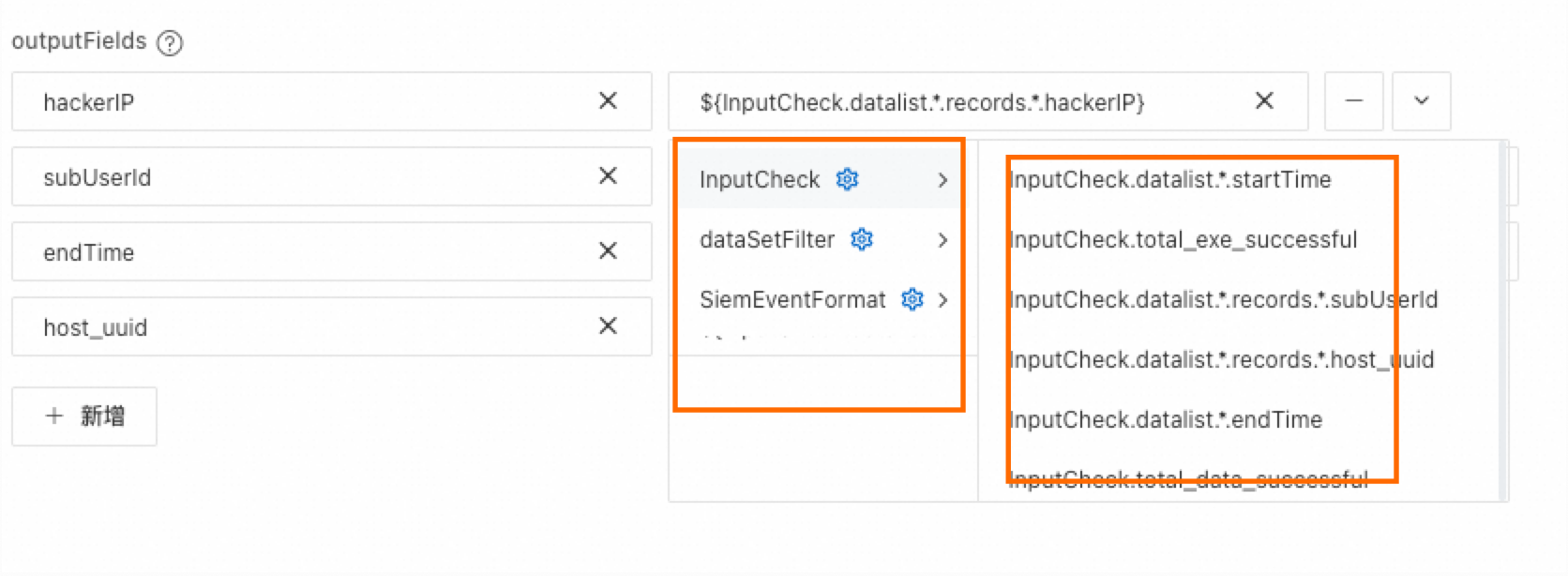This screenshot has height=576, width=1568.
Task: Clear the endTime field name
Action: click(x=608, y=251)
